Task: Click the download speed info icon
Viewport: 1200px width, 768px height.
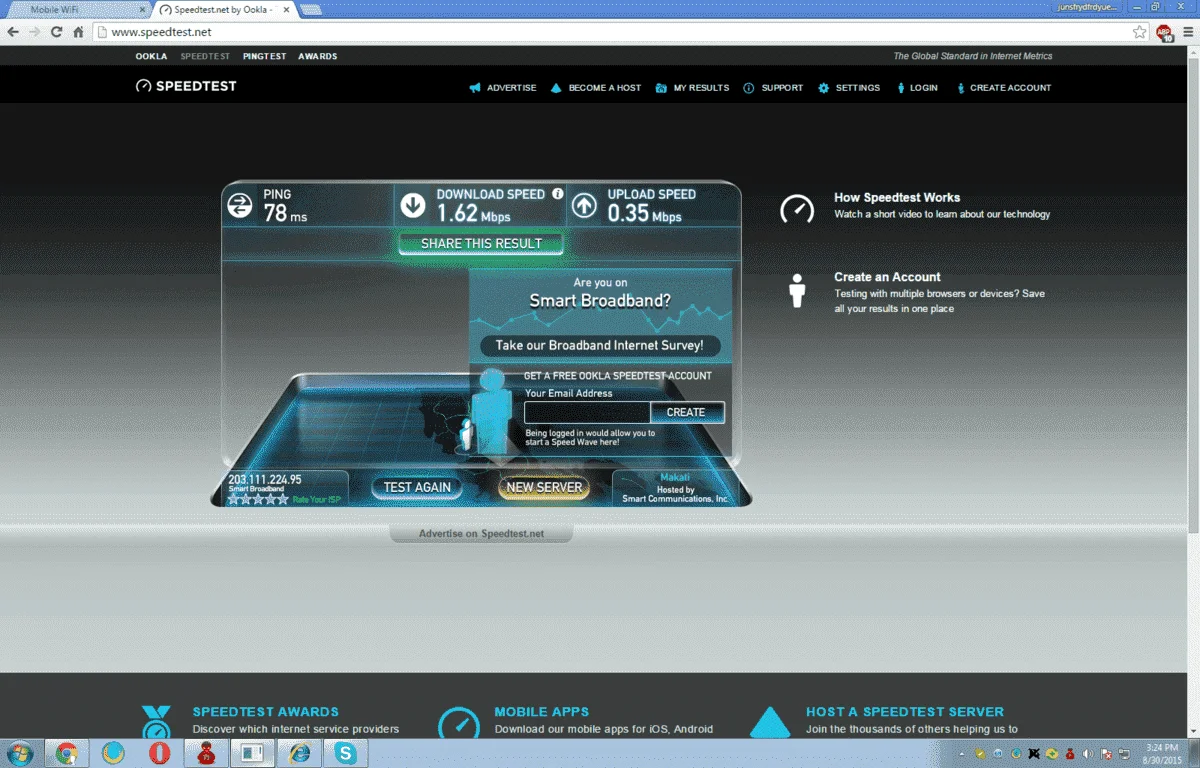Action: coord(558,194)
